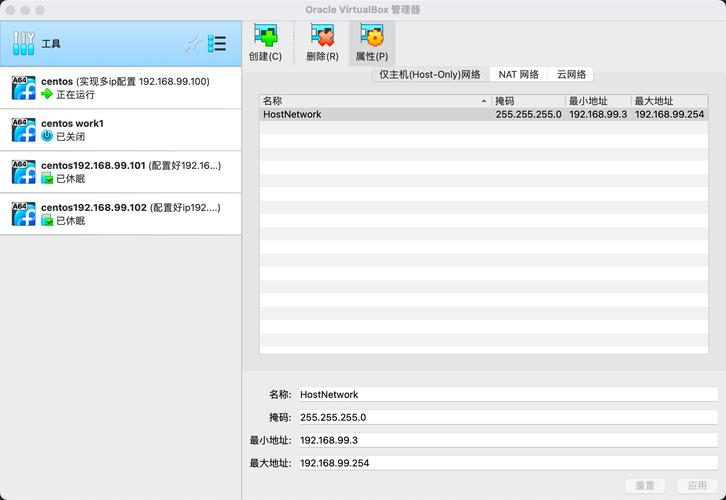This screenshot has width=726, height=500.
Task: Click the centos 192.168.99.100 VM OS icon
Action: tap(24, 88)
